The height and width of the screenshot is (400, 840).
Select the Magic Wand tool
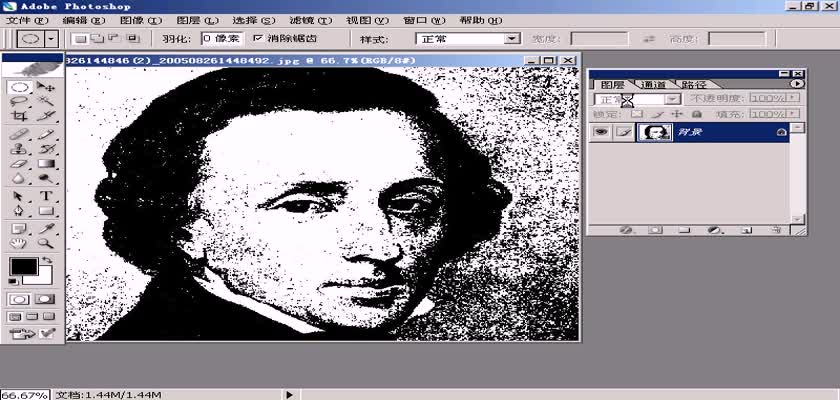click(x=47, y=101)
